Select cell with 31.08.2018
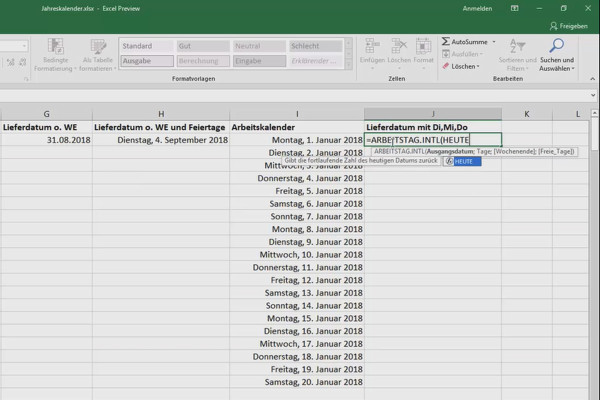Image resolution: width=600 pixels, height=400 pixels. click(x=46, y=140)
